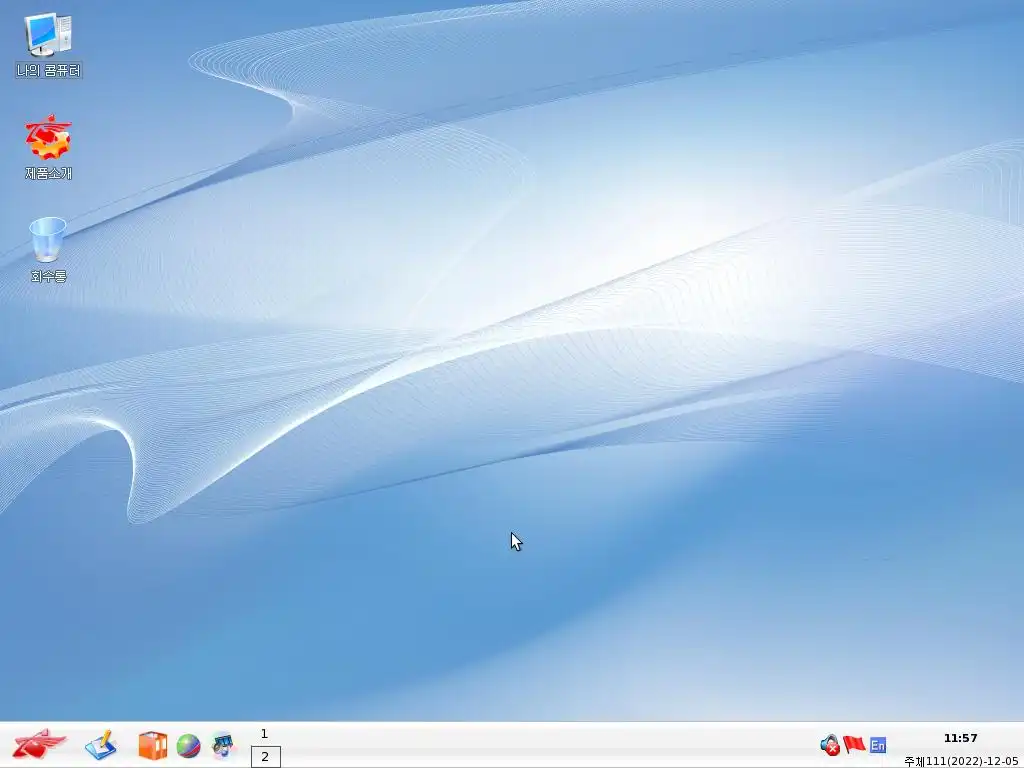Click the red flag tray icon

click(854, 744)
